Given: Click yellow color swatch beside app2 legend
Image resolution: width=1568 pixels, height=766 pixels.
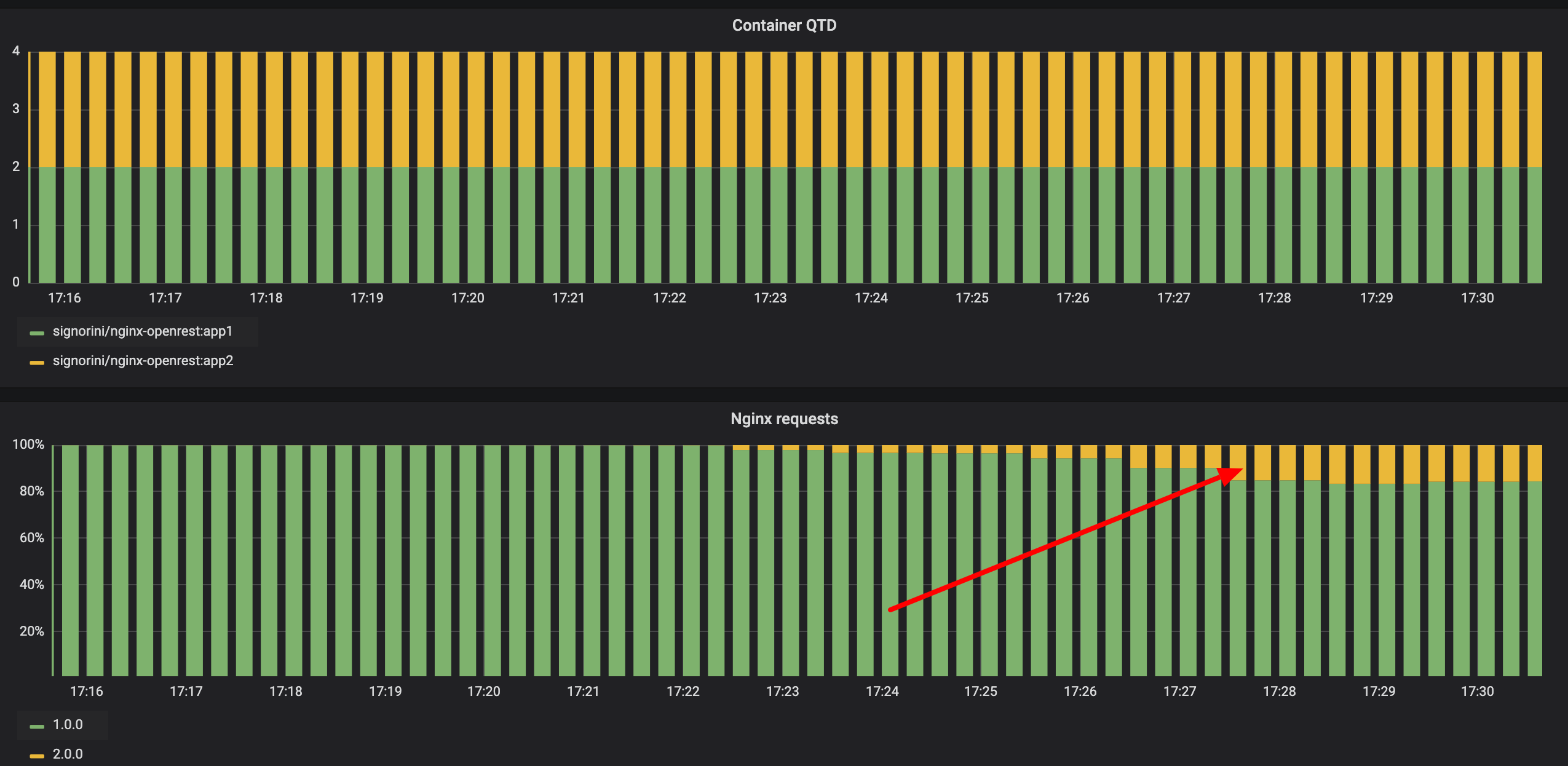Looking at the screenshot, I should 37,363.
